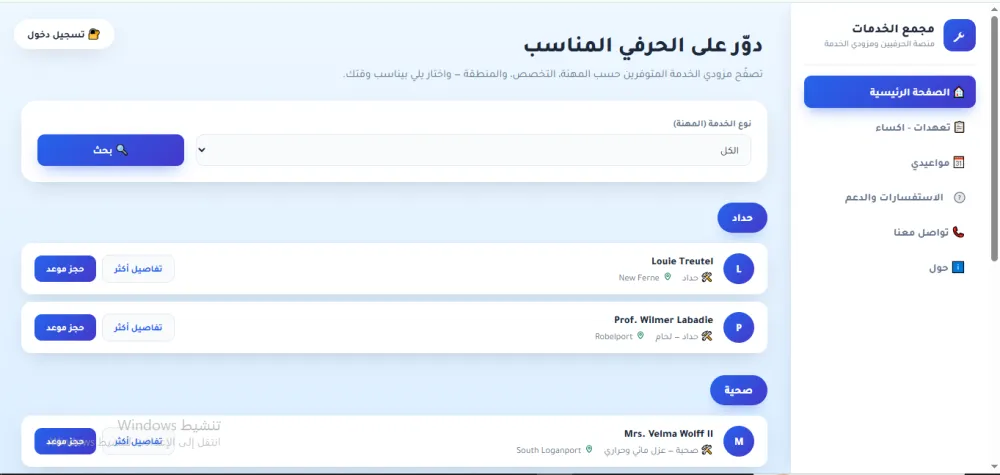
Task: Click the name Louie Treutel
Action: tap(682, 261)
